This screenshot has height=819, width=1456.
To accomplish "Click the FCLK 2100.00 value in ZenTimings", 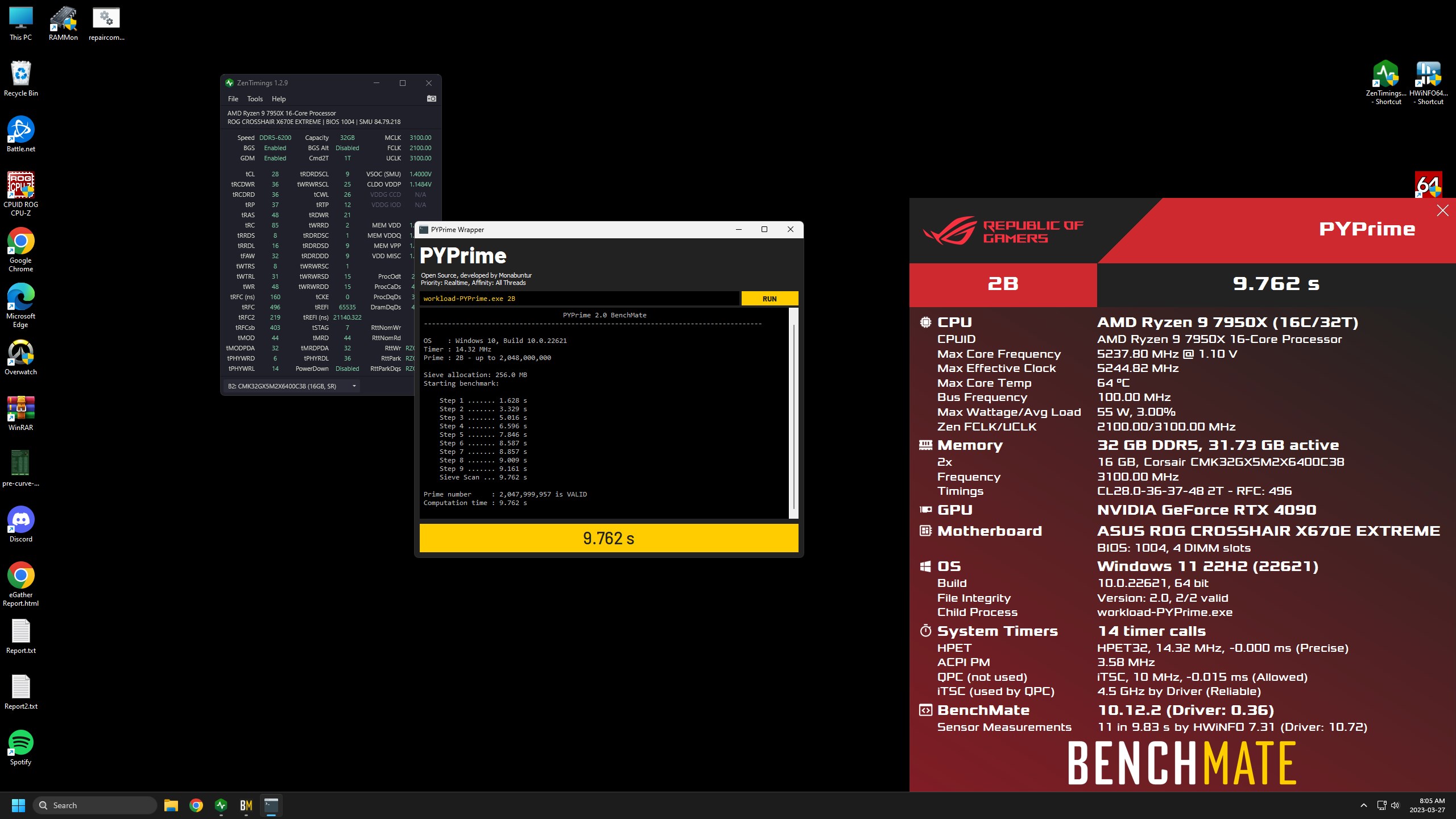I will coord(420,148).
